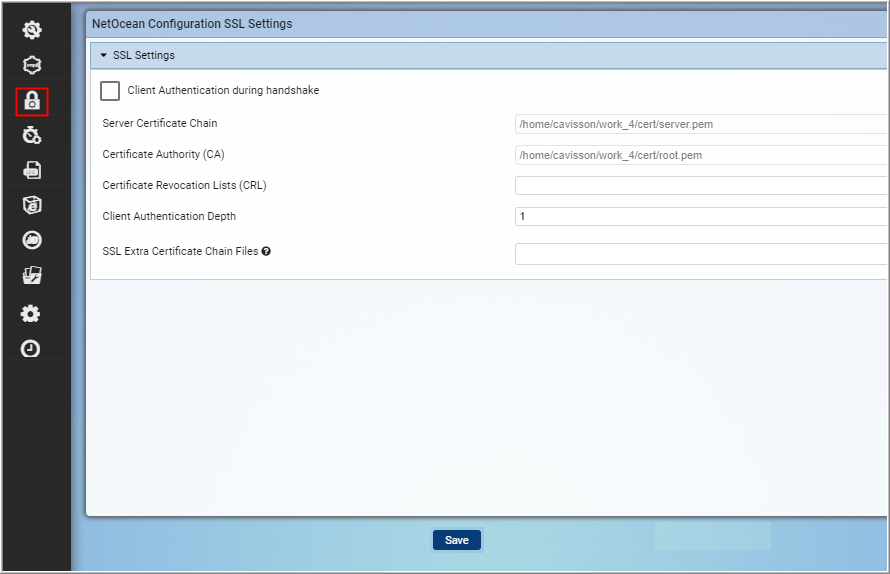
Task: Click the Certificate Revocation Lists field
Action: coord(702,185)
